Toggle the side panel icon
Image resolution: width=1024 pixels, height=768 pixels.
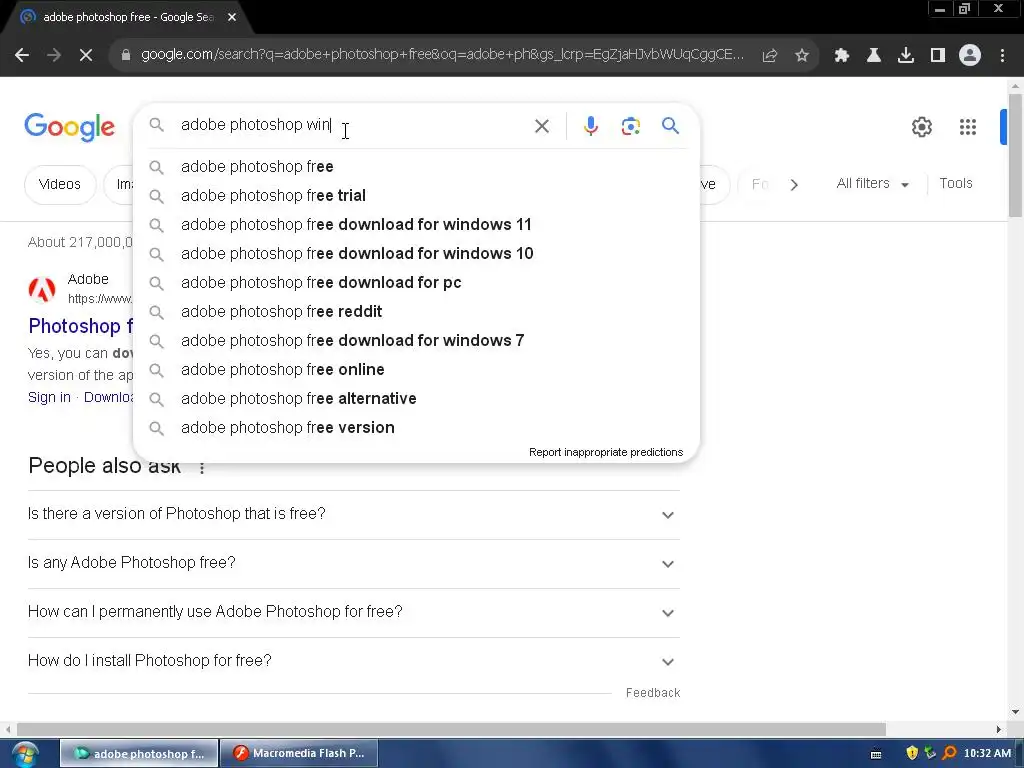coord(938,56)
